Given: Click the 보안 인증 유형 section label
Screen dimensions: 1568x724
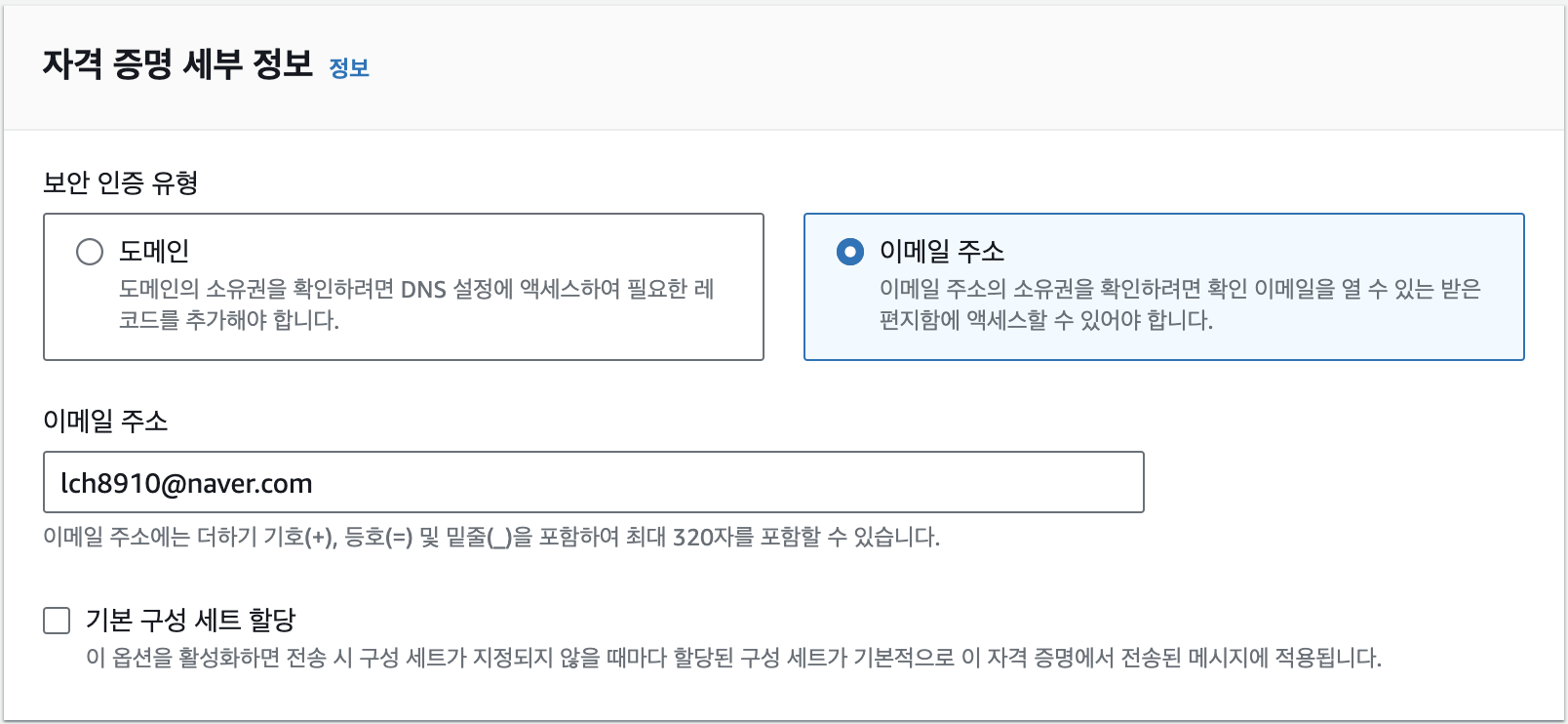Looking at the screenshot, I should click(121, 182).
